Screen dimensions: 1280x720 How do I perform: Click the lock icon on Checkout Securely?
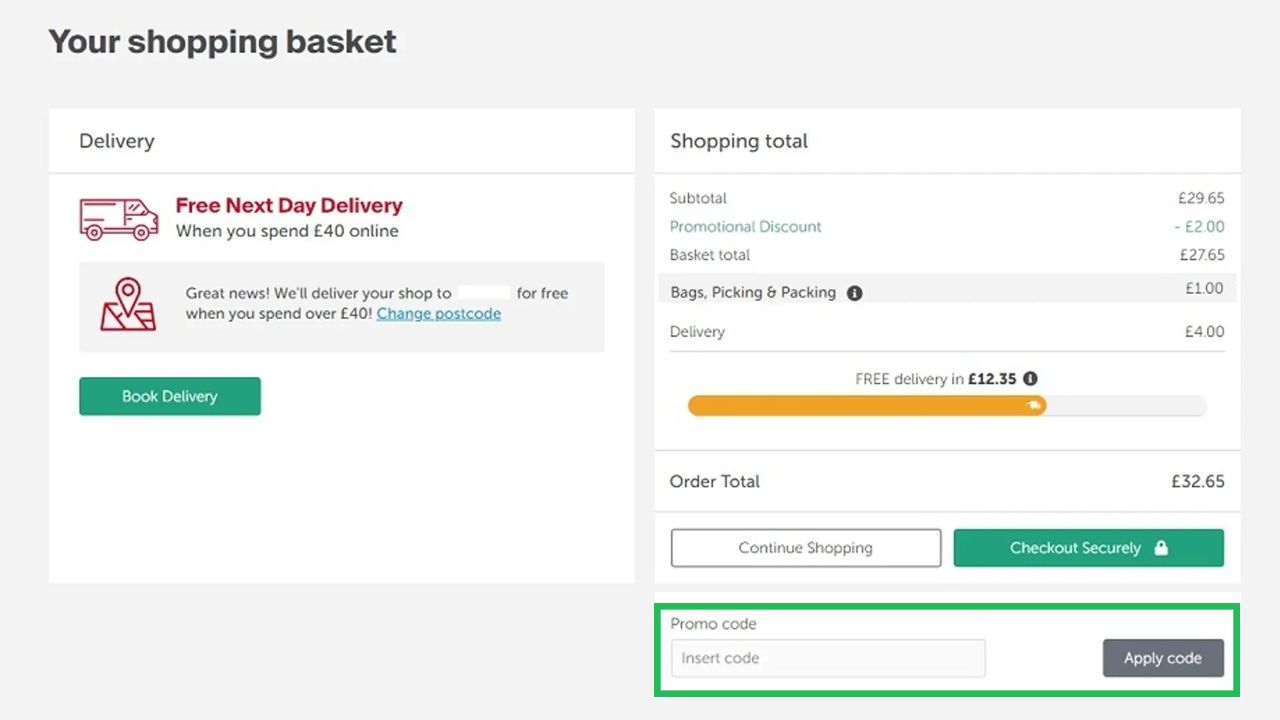pyautogui.click(x=1161, y=548)
